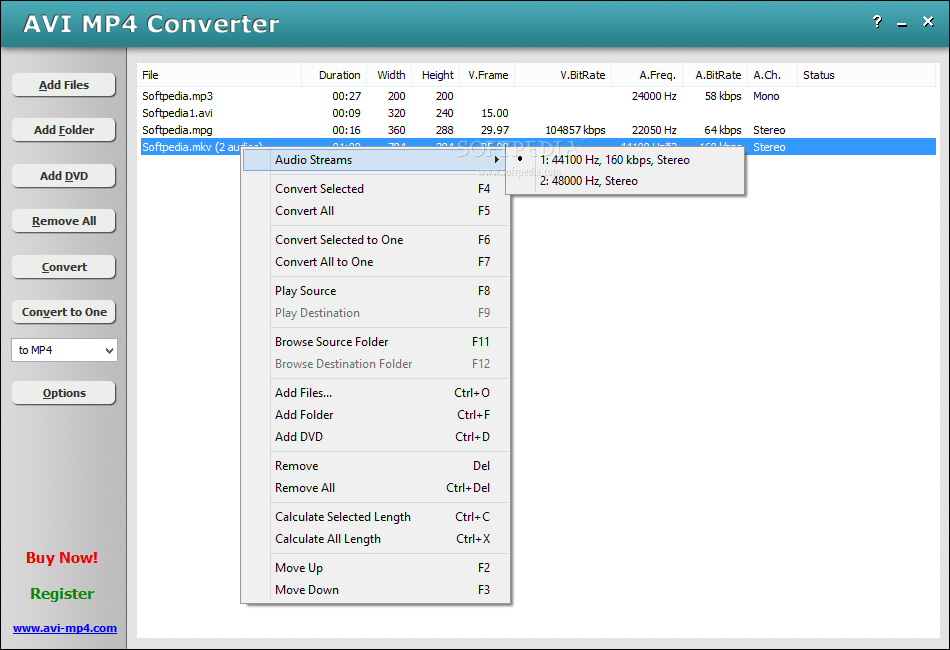Select the Softpedia1.avi file row
Image resolution: width=950 pixels, height=650 pixels.
click(538, 113)
